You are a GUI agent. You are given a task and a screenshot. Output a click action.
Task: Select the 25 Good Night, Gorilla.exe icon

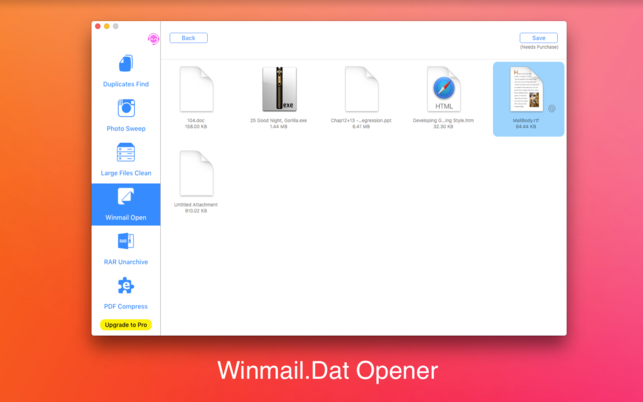pos(279,89)
